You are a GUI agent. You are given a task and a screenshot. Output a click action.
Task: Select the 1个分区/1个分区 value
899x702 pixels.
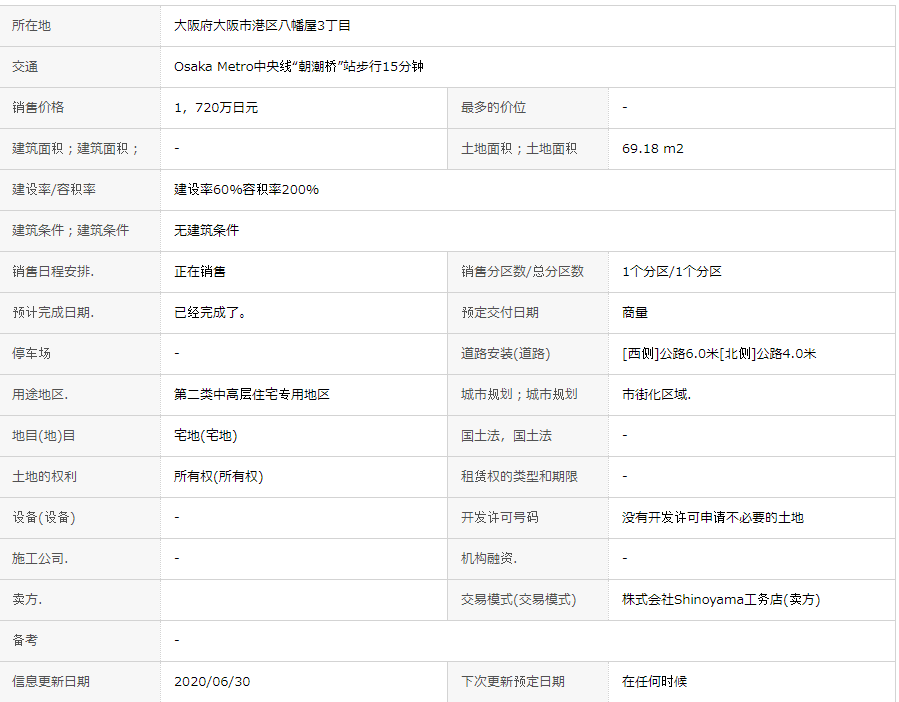[x=671, y=272]
